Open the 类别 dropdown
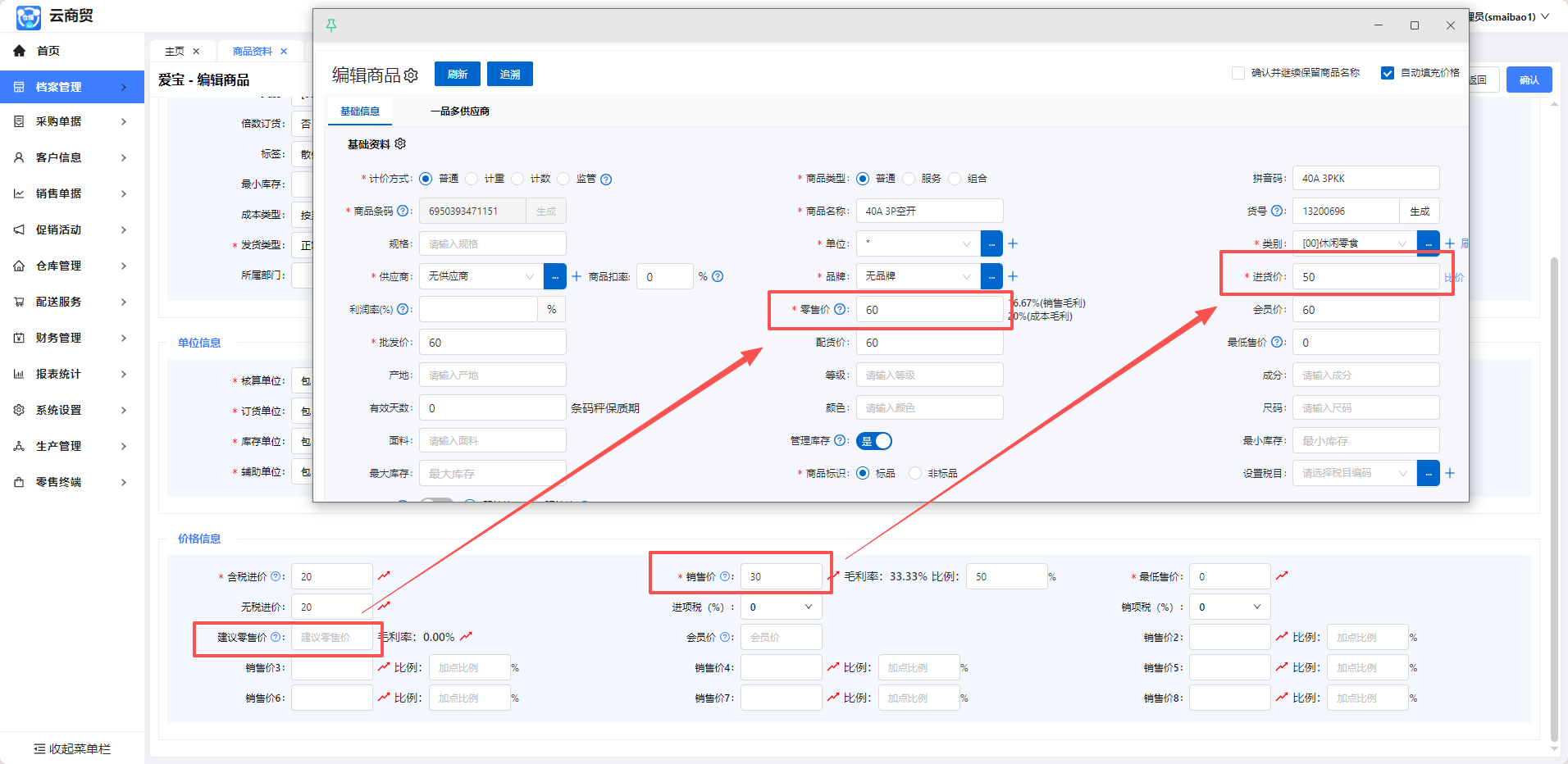 1355,243
